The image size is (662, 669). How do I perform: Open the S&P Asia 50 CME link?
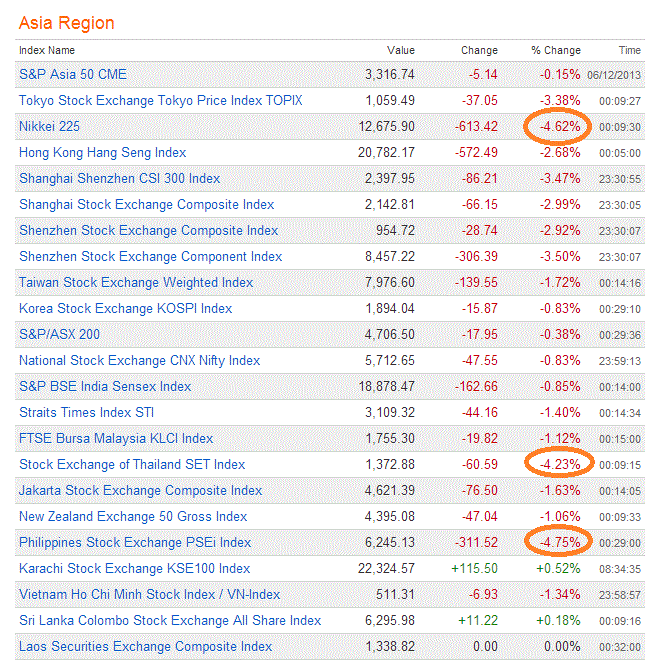[x=73, y=75]
